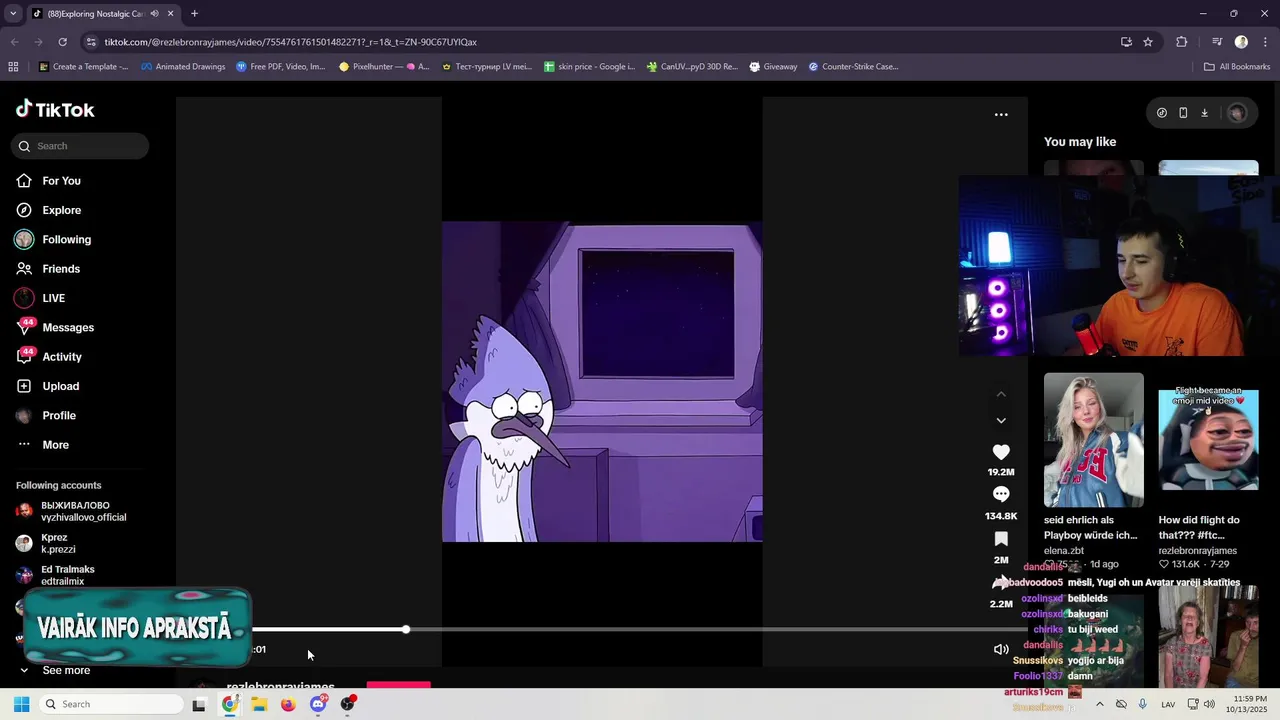The width and height of the screenshot is (1280, 720).
Task: Click the video progress slider handle
Action: click(406, 629)
